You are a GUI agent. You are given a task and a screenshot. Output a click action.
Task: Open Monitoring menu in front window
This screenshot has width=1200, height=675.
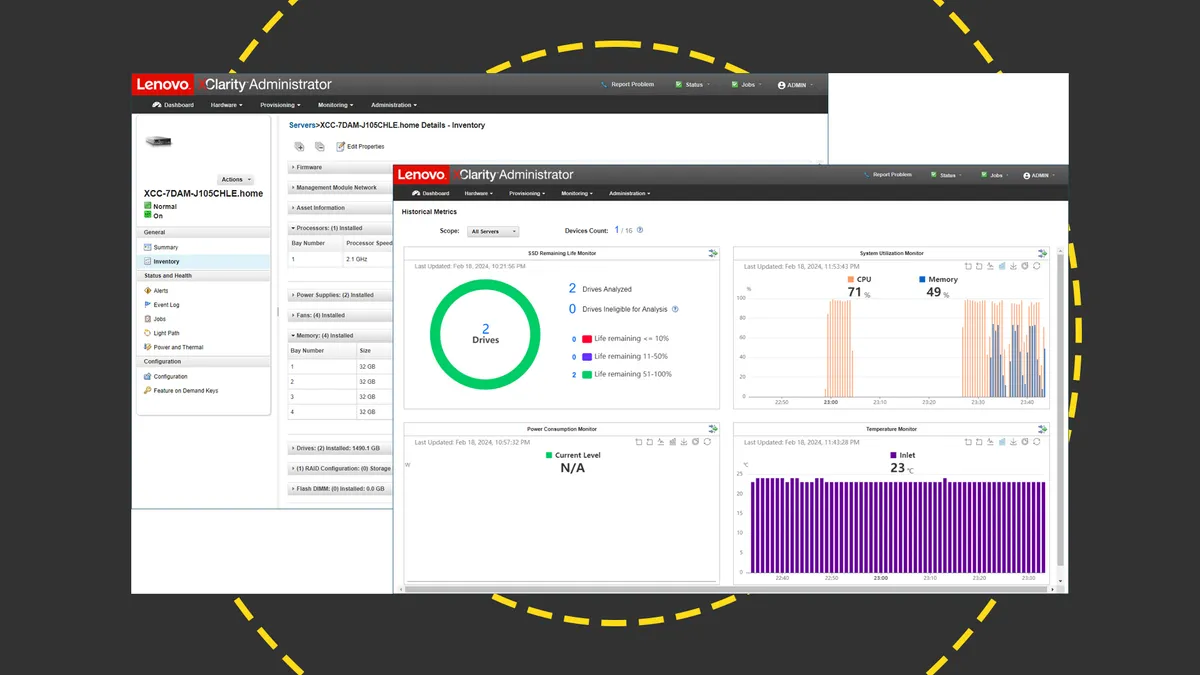pyautogui.click(x=575, y=193)
